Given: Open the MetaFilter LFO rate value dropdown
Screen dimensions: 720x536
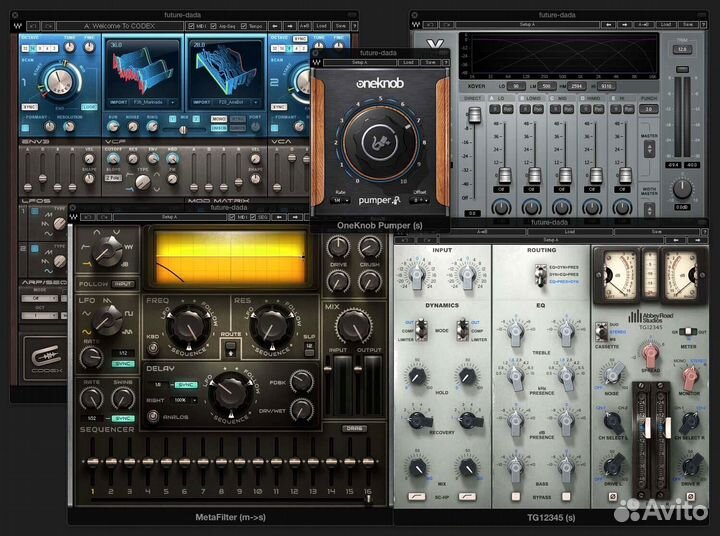Looking at the screenshot, I should point(124,352).
